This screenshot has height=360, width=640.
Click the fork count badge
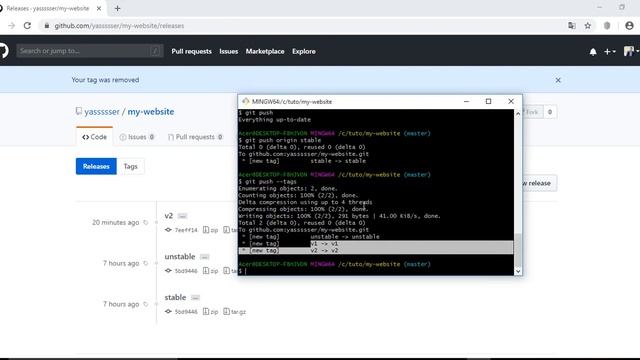[x=550, y=112]
